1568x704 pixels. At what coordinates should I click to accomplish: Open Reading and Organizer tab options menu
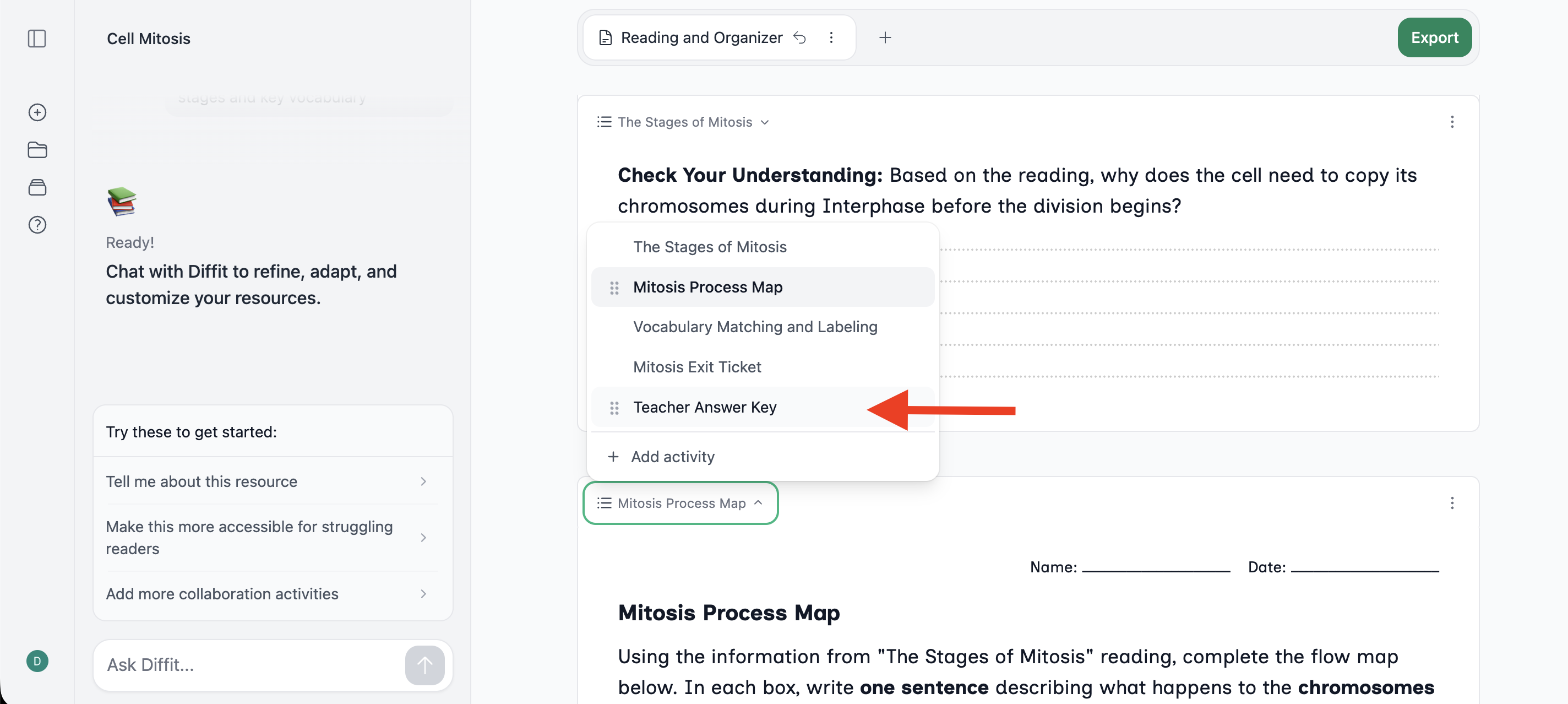pyautogui.click(x=831, y=38)
